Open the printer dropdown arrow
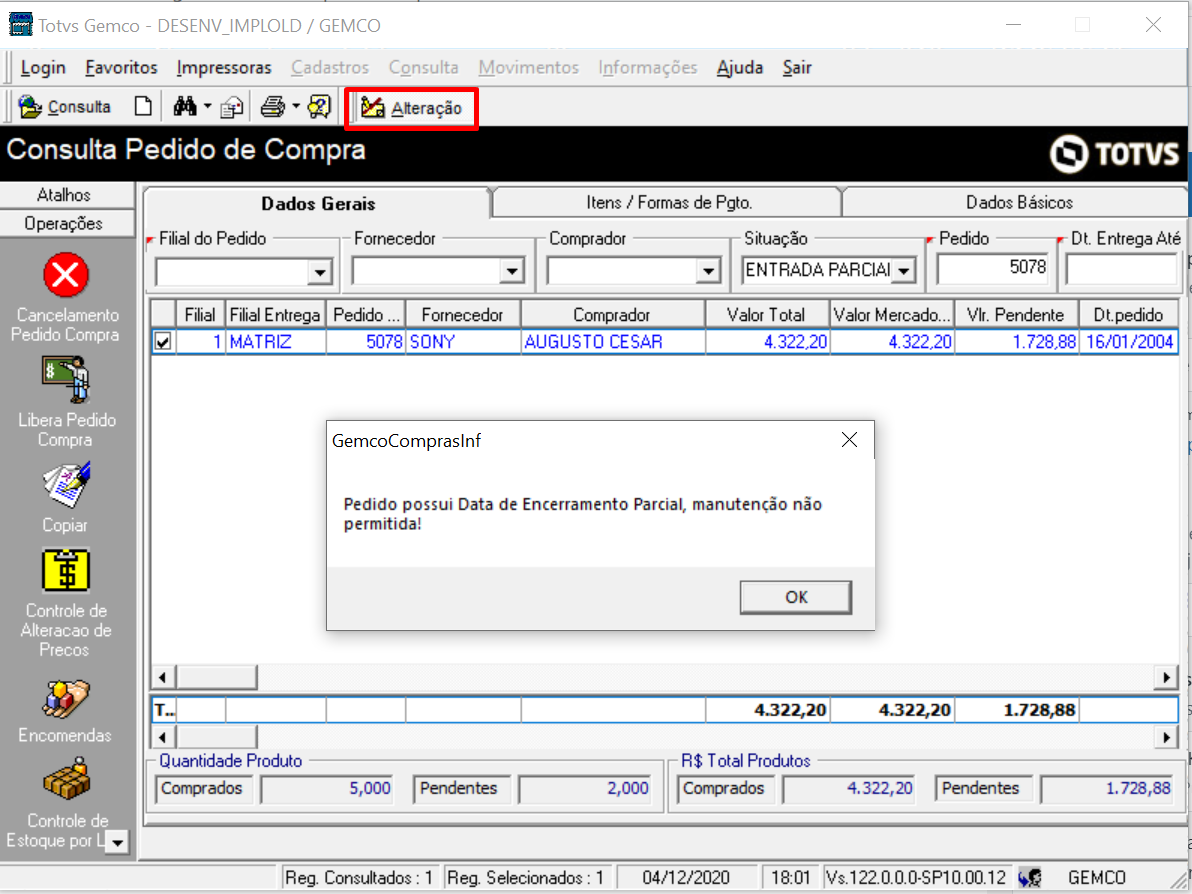1192x894 pixels. coord(296,106)
